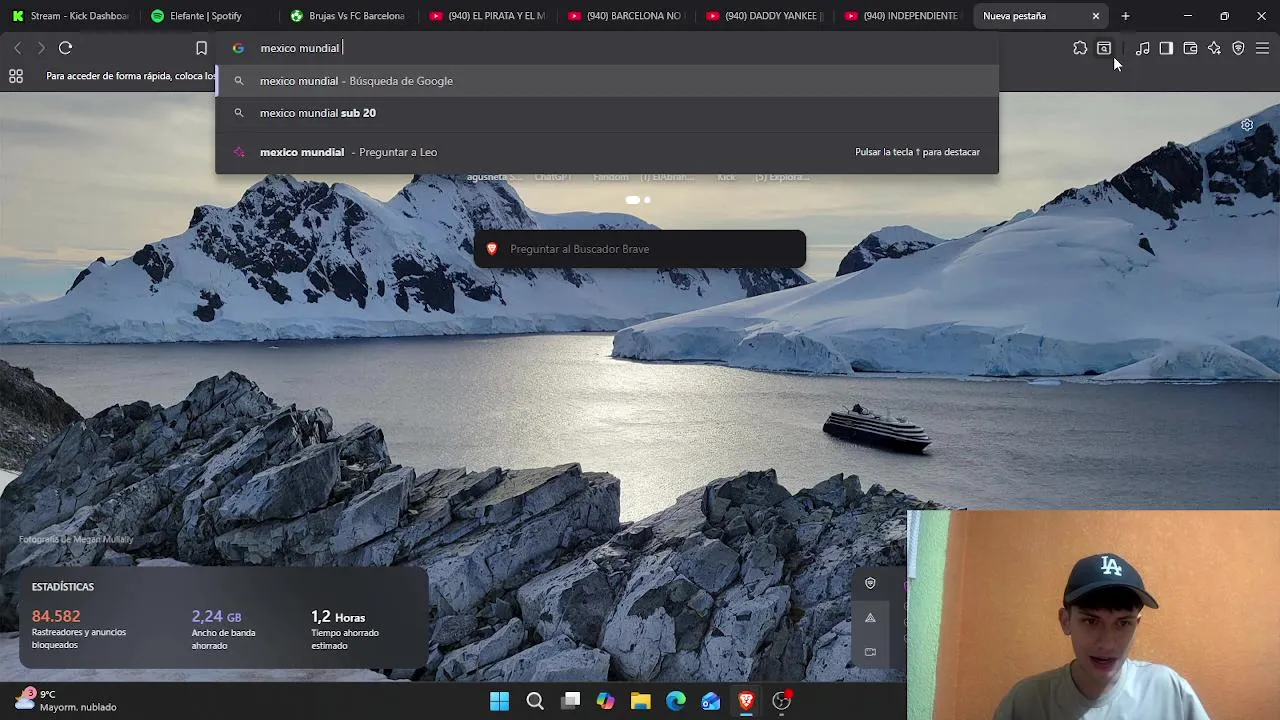Open File Explorer from the taskbar
Viewport: 1280px width, 720px height.
click(x=640, y=701)
